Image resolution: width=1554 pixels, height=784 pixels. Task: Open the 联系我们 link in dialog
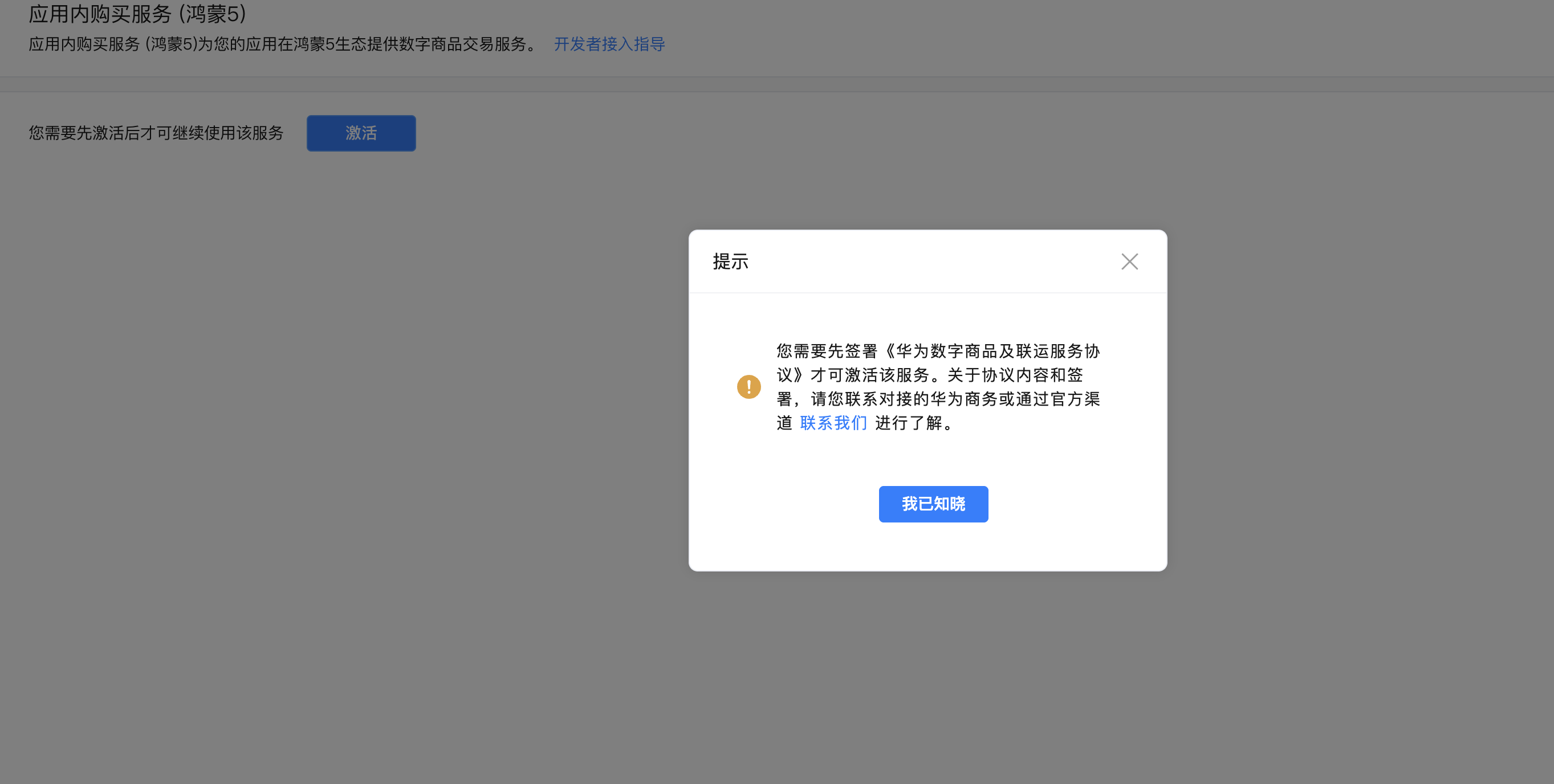(833, 423)
